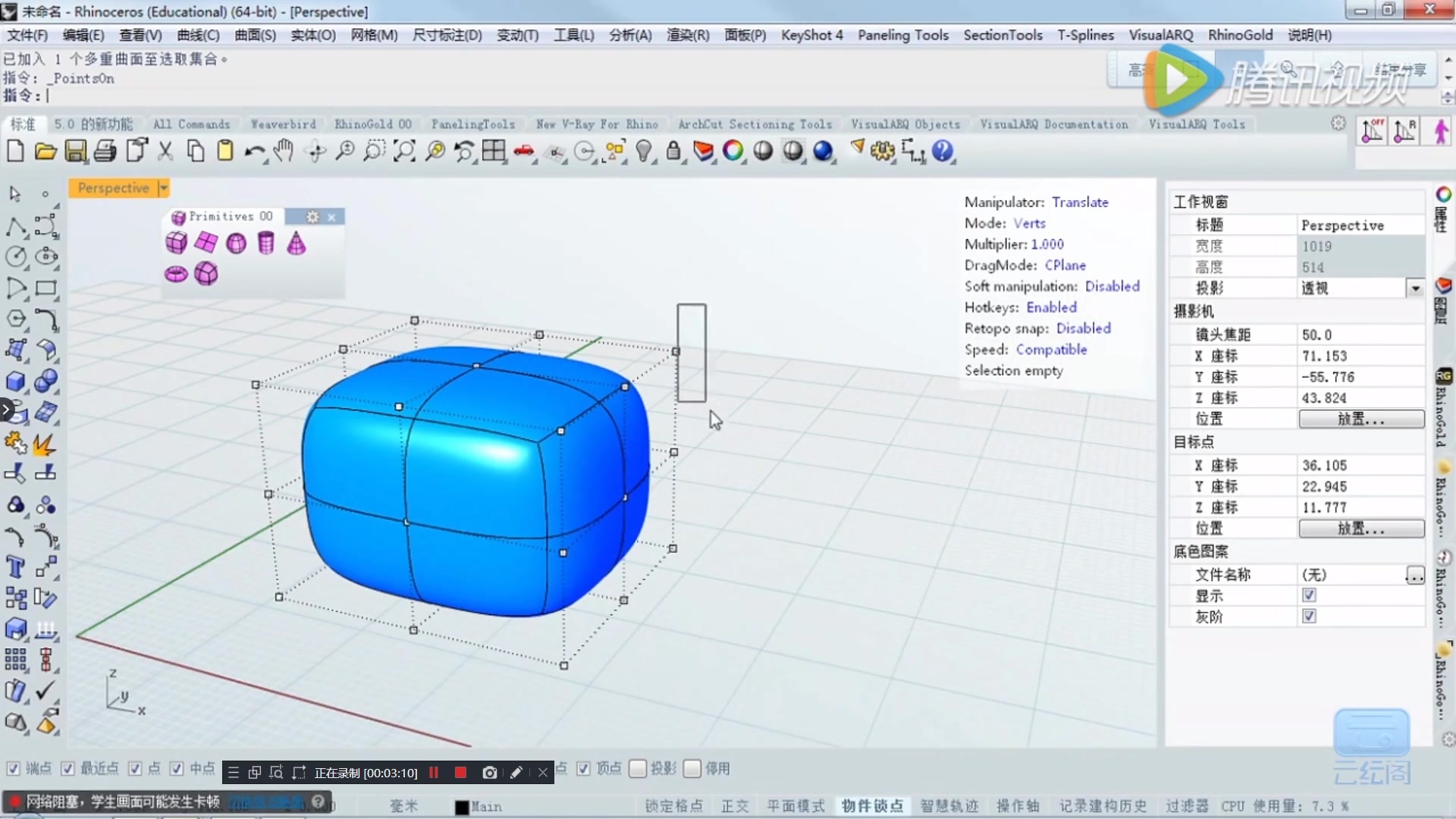Image resolution: width=1456 pixels, height=819 pixels.
Task: Uncheck the 灰阶 checkbox
Action: click(1309, 617)
